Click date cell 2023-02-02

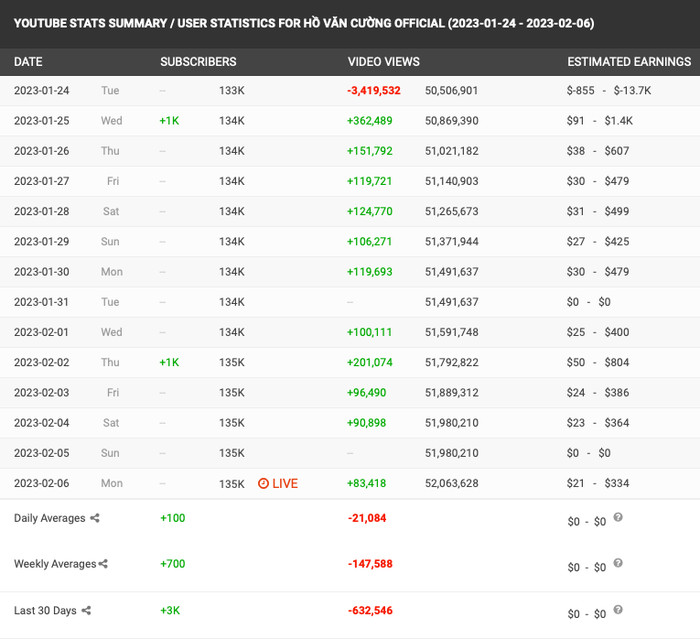coord(42,362)
